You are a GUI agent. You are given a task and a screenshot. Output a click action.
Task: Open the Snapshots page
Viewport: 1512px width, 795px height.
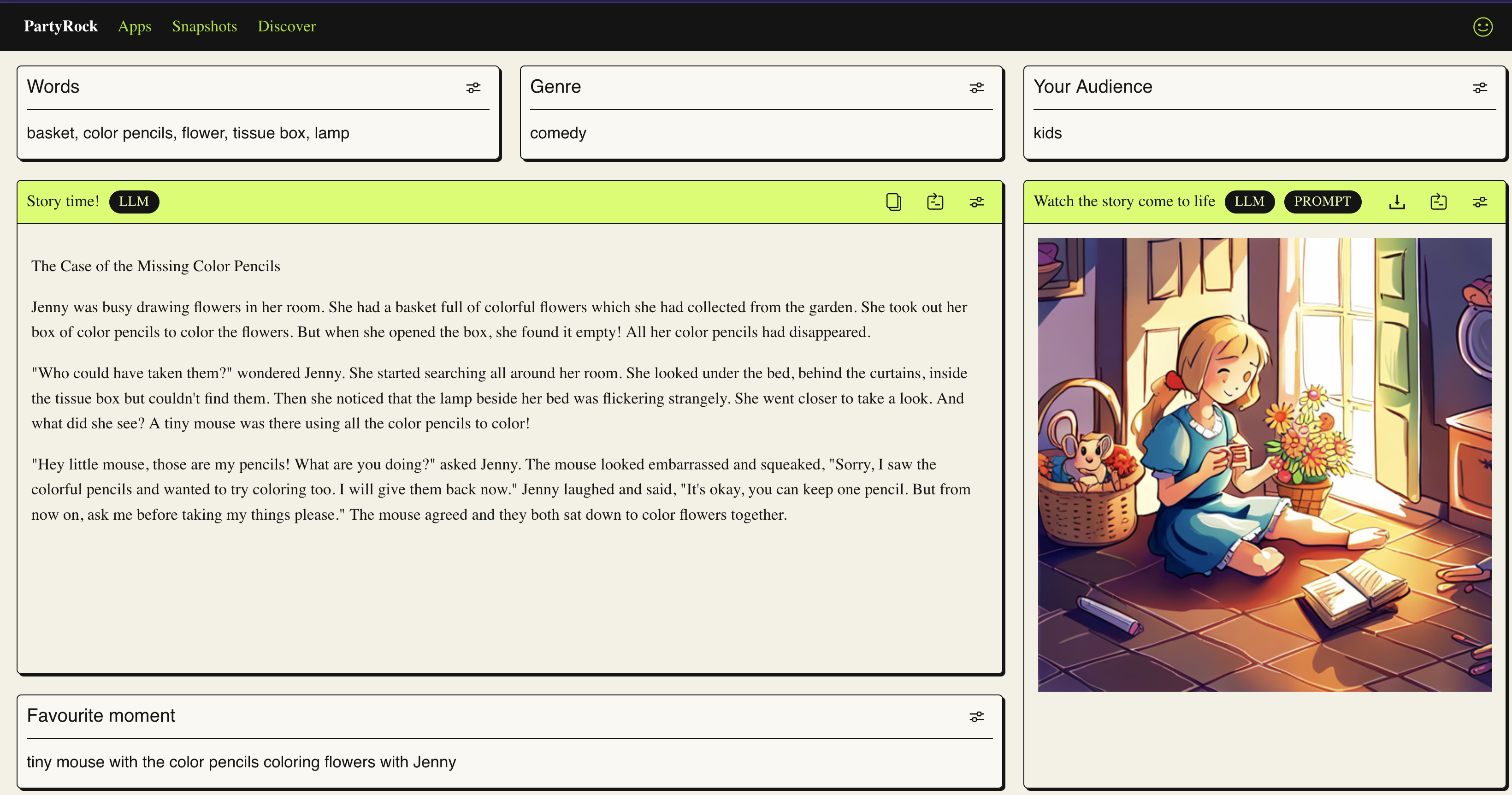tap(204, 26)
